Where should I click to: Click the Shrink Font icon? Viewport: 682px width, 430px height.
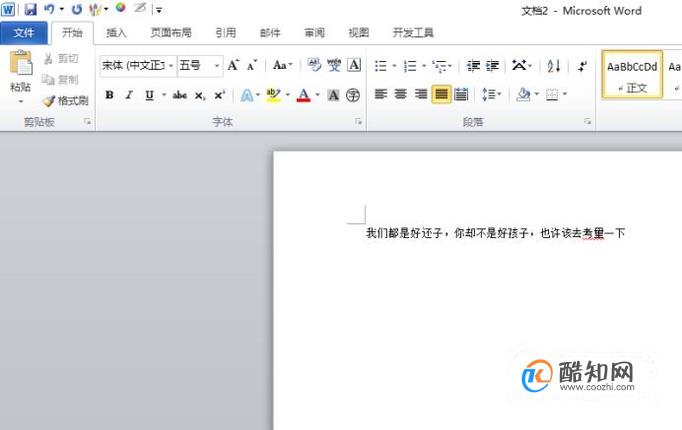252,65
